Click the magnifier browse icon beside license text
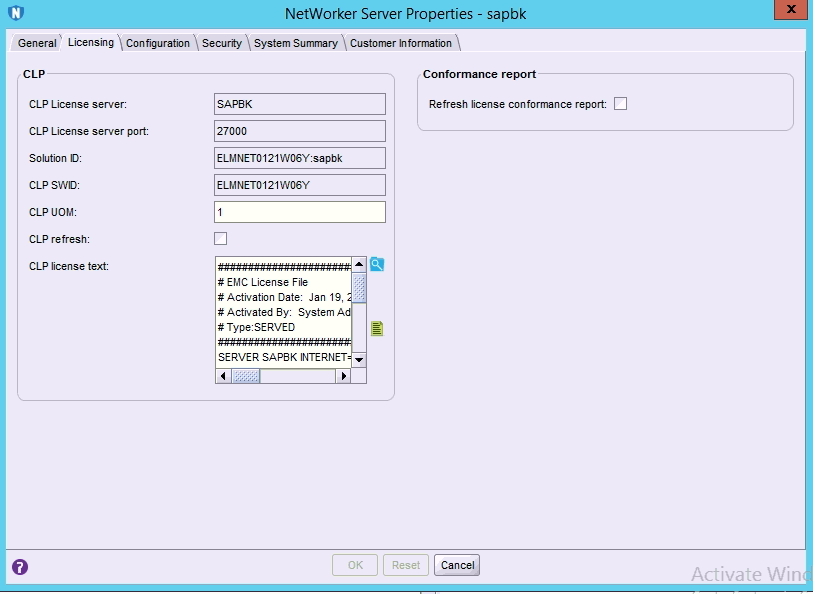This screenshot has width=813, height=594. 377,265
